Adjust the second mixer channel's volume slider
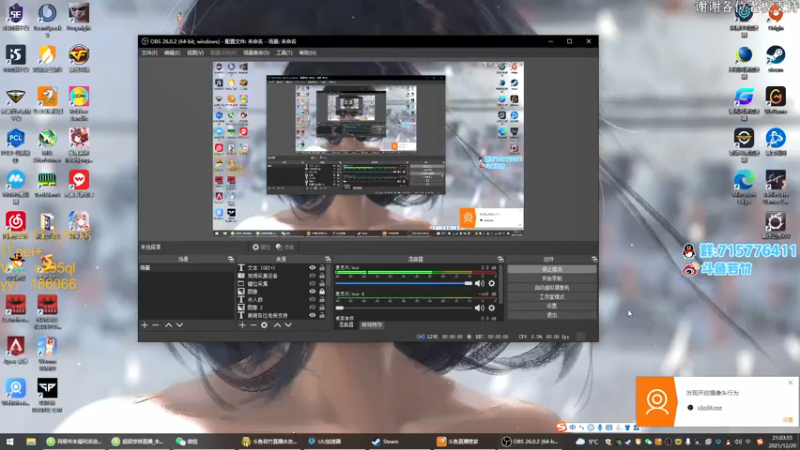 404,308
